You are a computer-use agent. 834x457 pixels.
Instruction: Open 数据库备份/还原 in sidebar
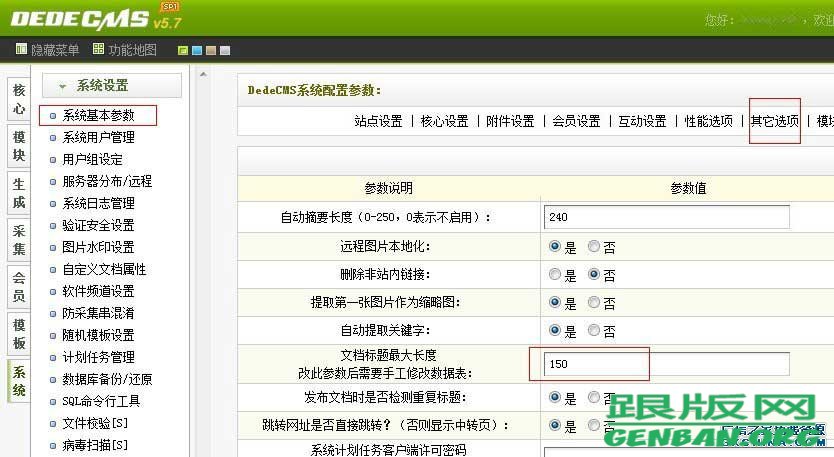[107, 379]
